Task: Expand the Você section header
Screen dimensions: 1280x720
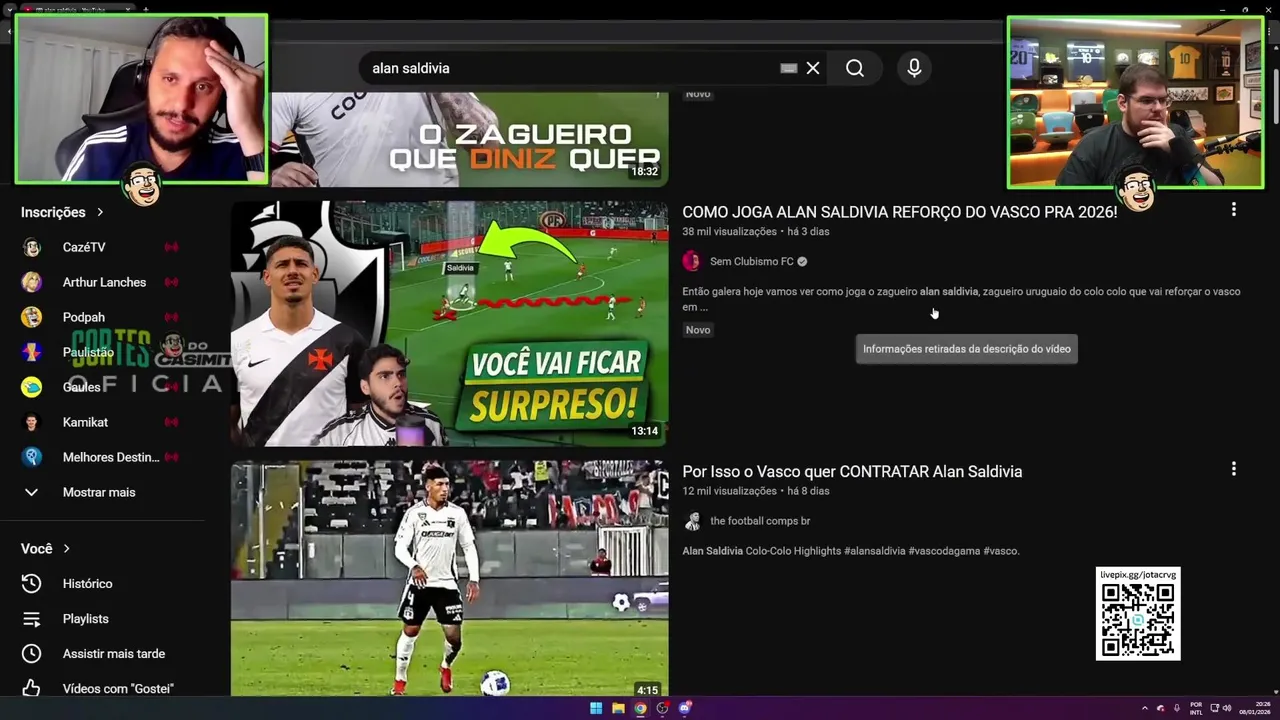Action: pyautogui.click(x=46, y=549)
